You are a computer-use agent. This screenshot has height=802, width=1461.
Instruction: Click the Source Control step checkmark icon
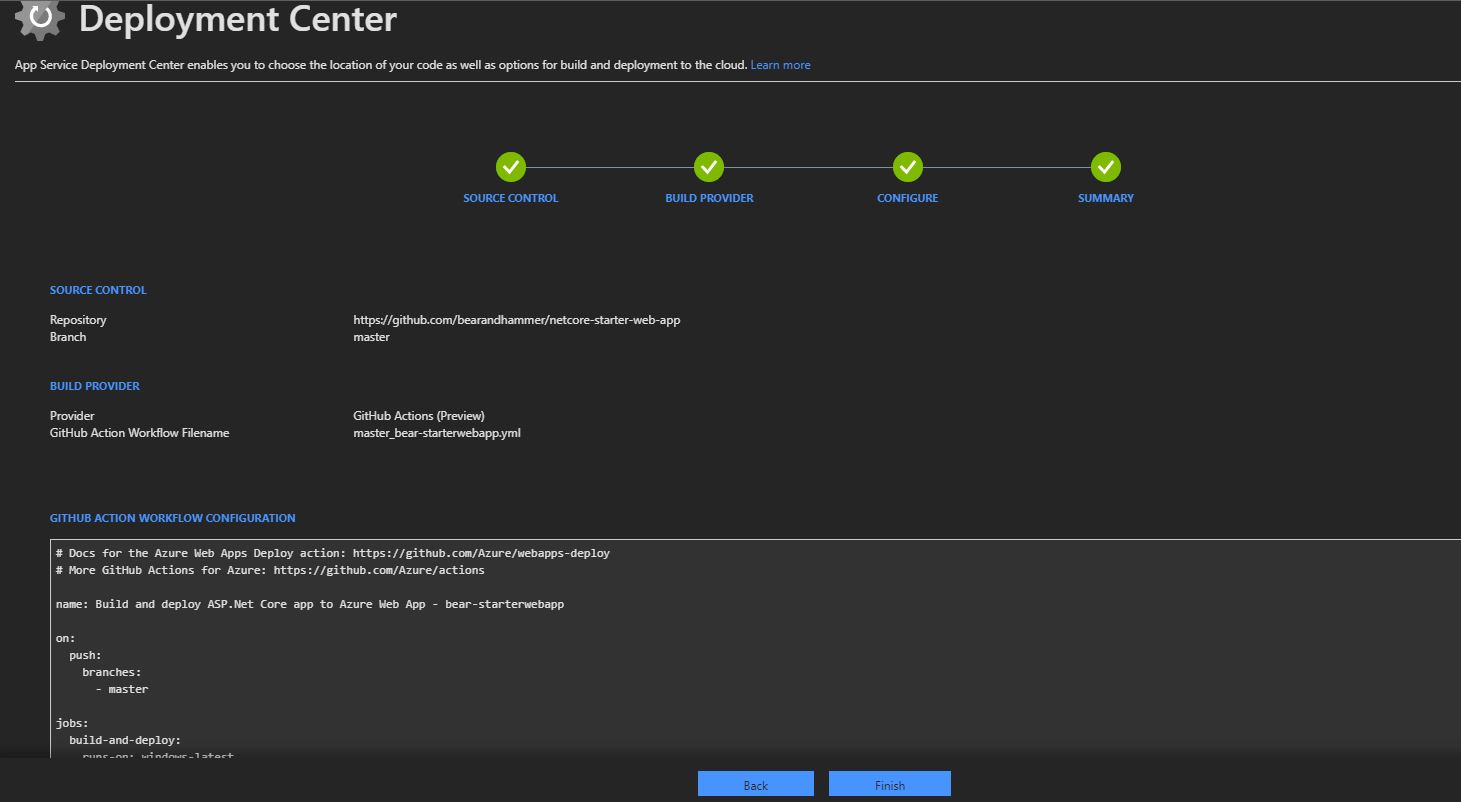(x=510, y=167)
